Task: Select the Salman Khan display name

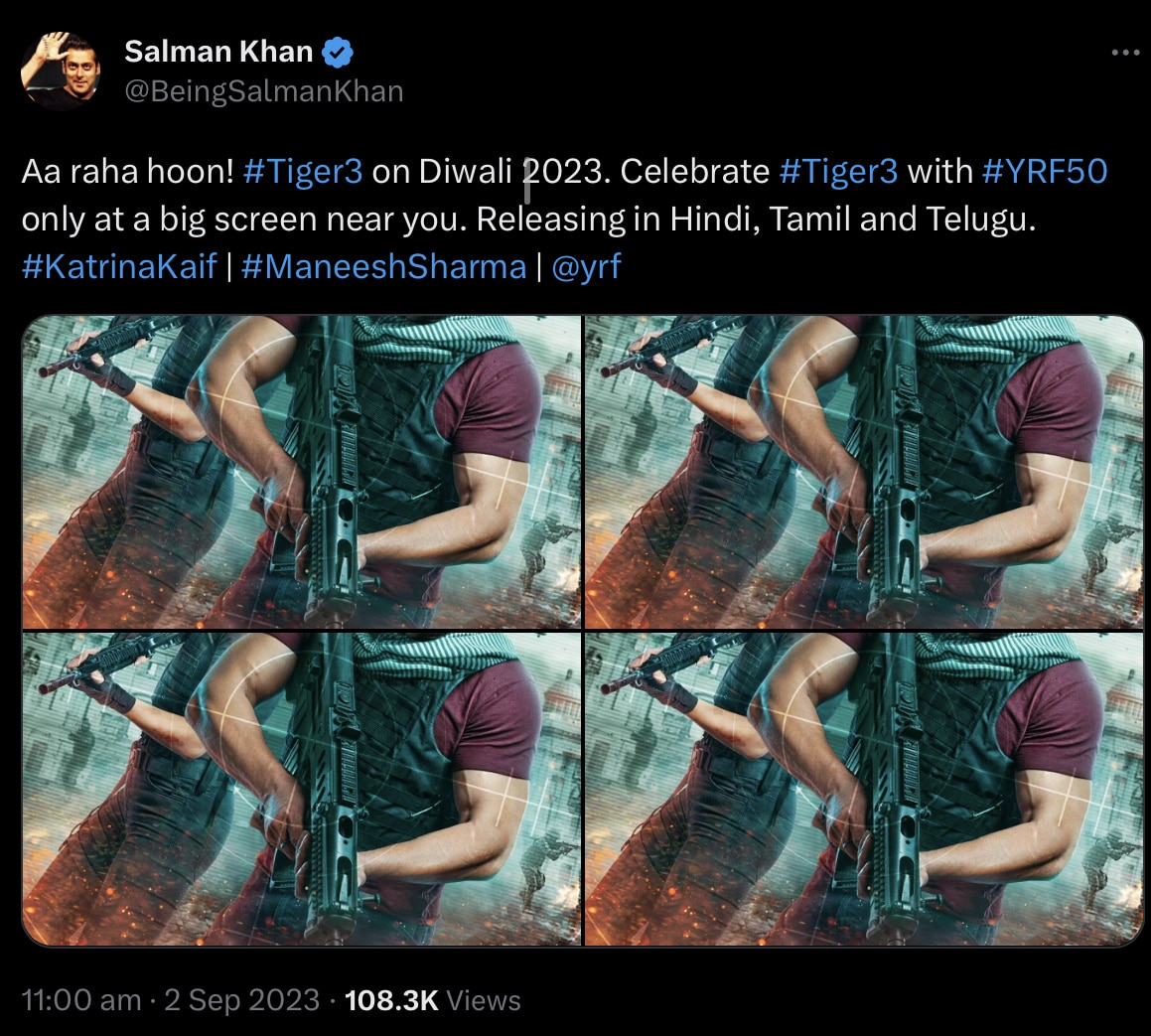Action: (x=217, y=51)
